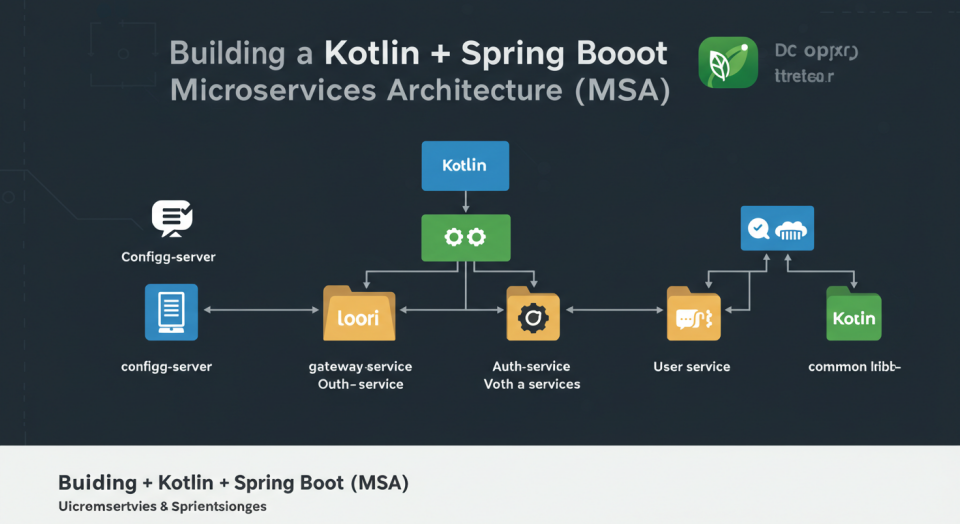Click the Auth-service label
Image resolution: width=960 pixels, height=524 pixels.
click(x=531, y=366)
